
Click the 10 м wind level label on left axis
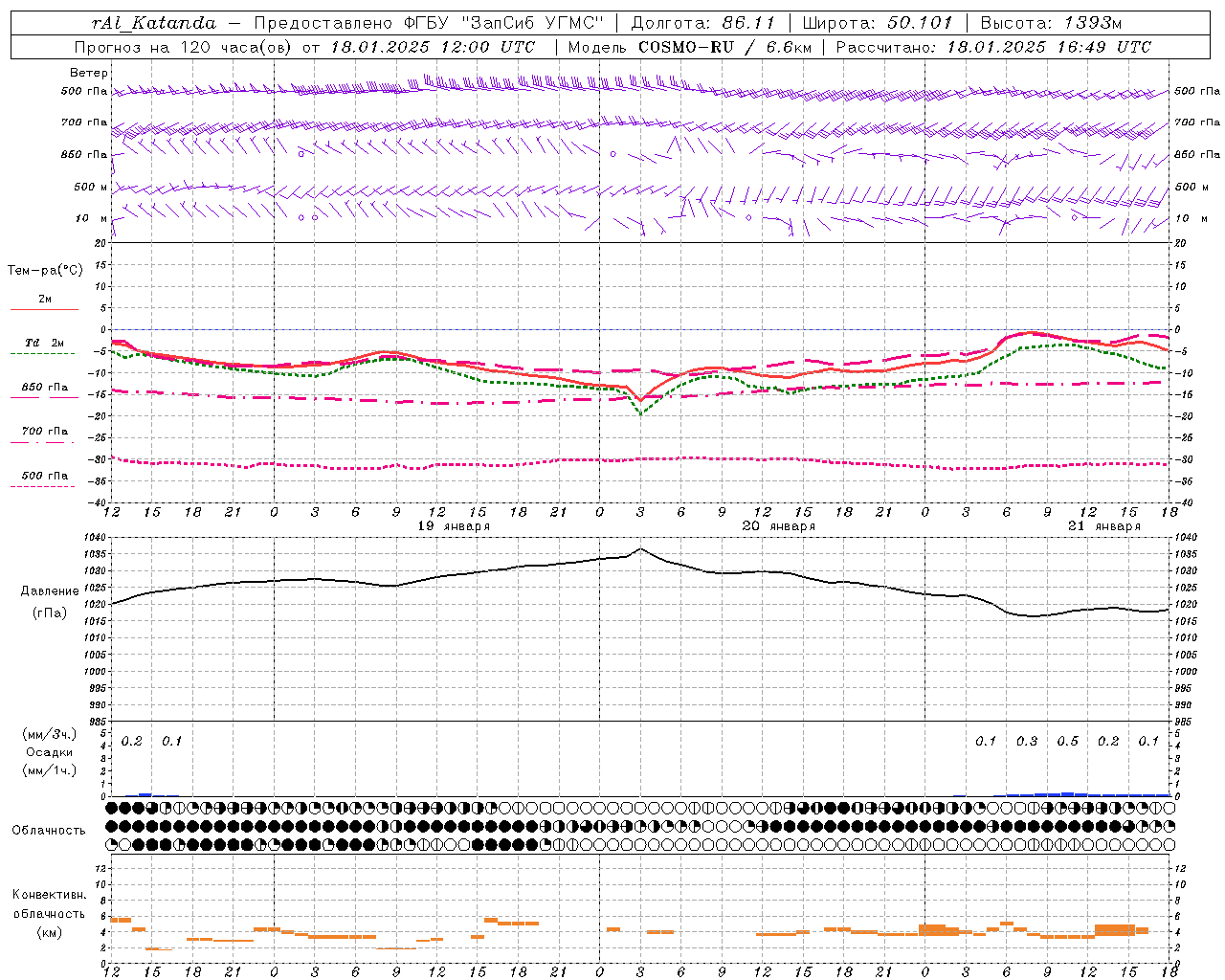[92, 219]
